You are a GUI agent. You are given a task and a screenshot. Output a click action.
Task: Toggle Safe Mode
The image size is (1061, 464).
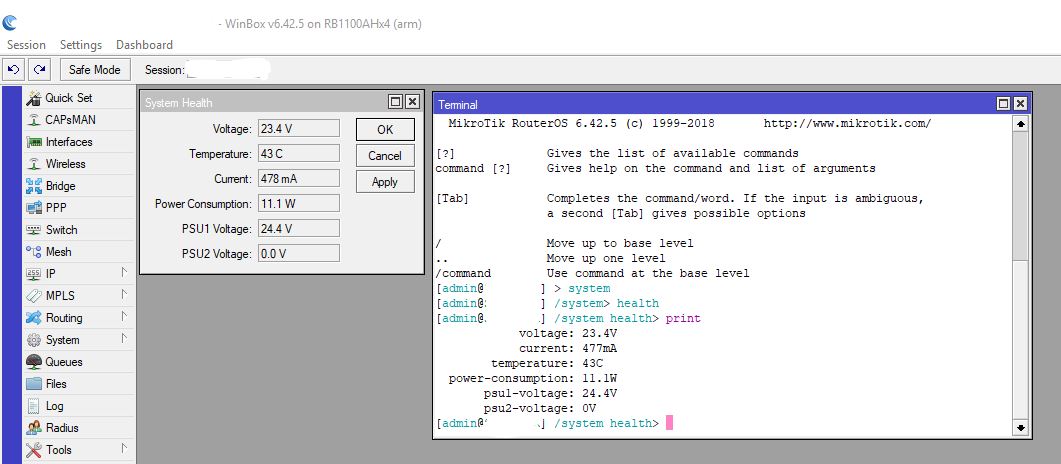tap(94, 70)
